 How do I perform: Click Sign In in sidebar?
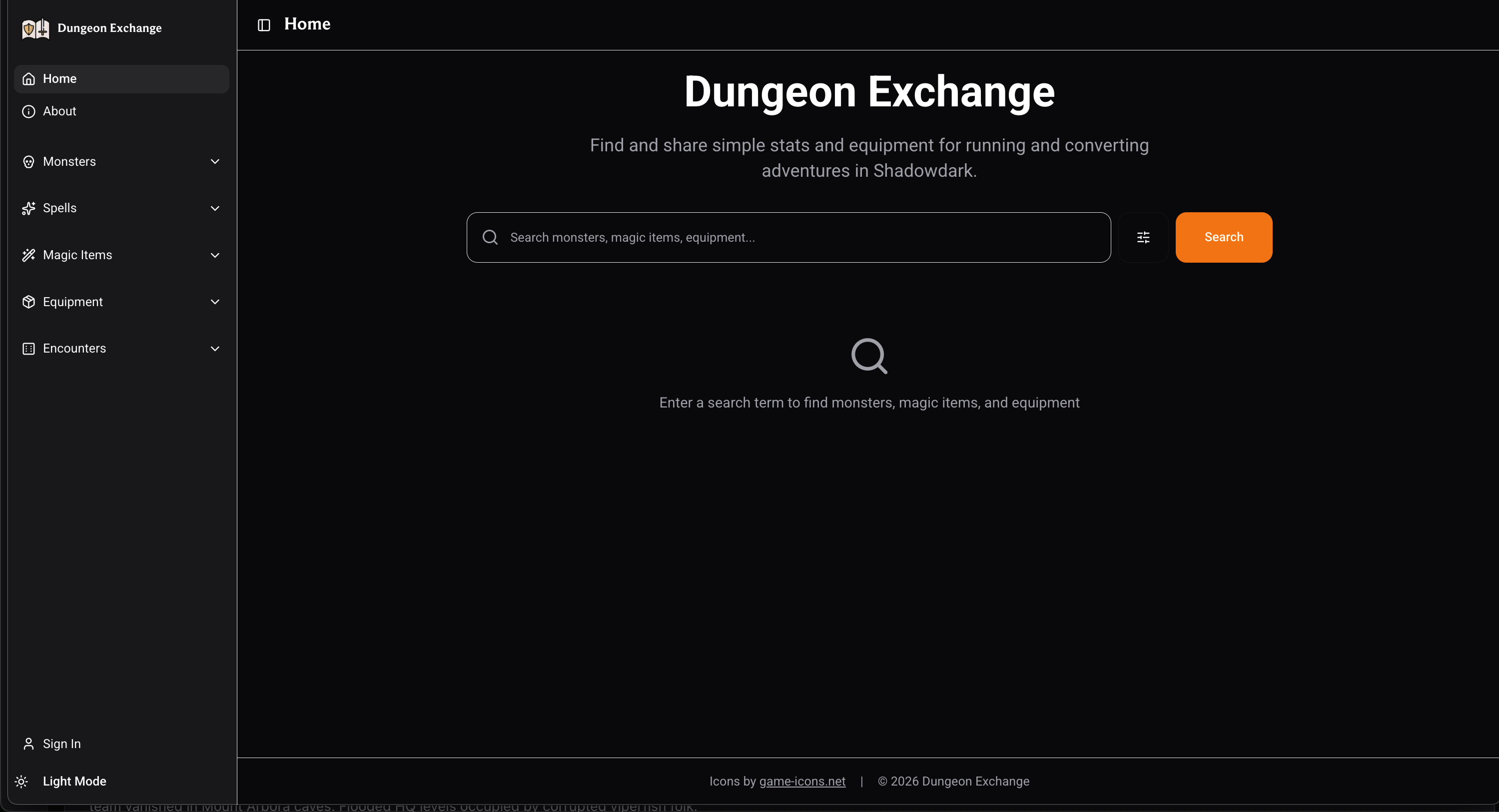[61, 744]
